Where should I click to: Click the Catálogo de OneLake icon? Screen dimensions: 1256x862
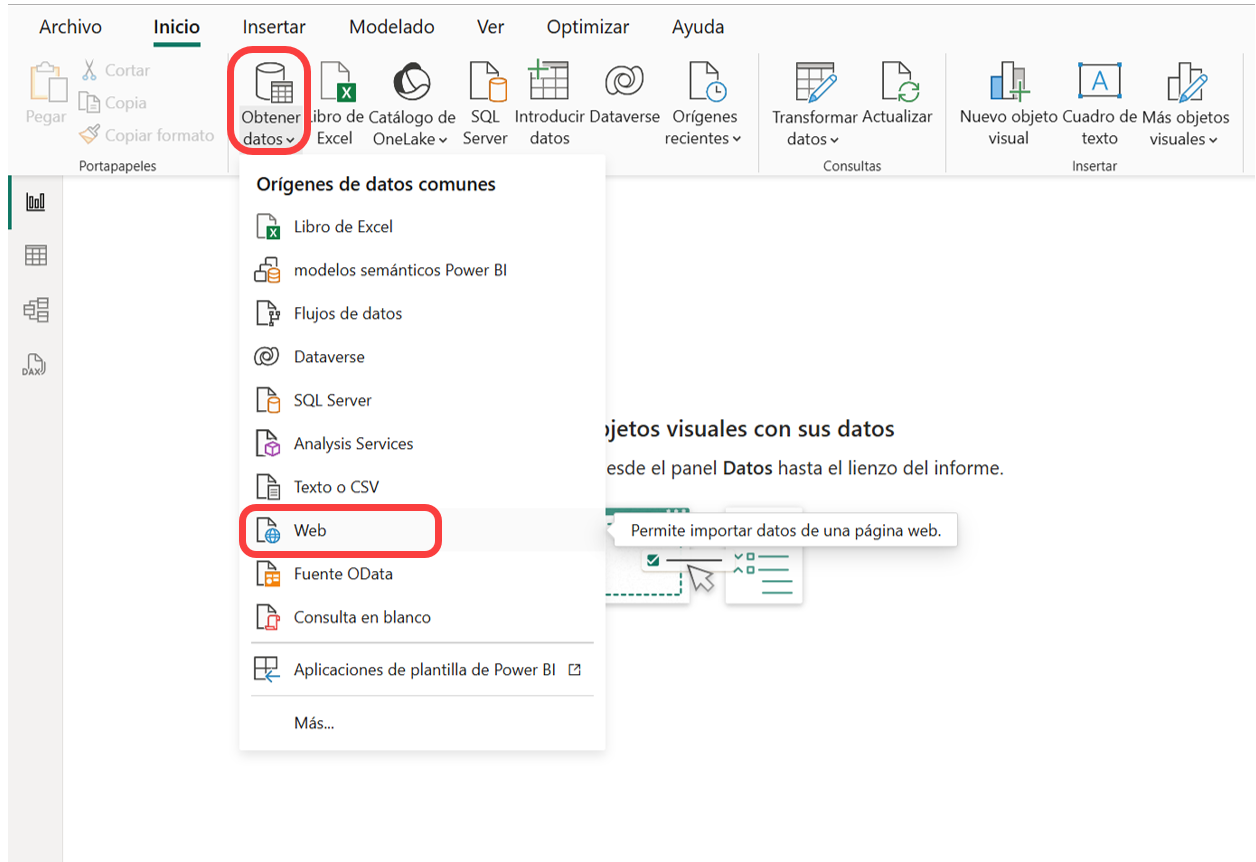[411, 82]
